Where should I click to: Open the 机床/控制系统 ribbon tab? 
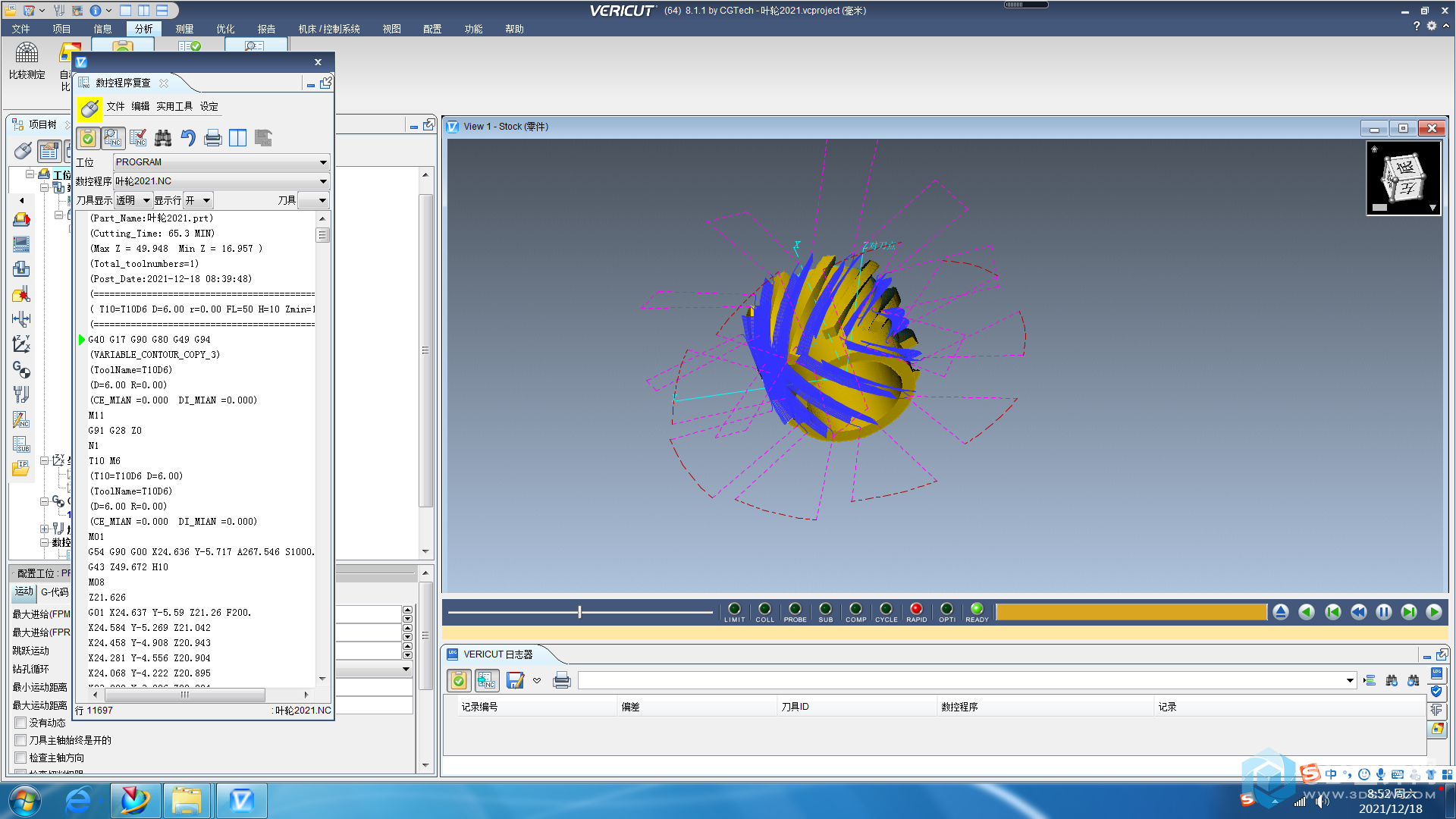coord(328,29)
